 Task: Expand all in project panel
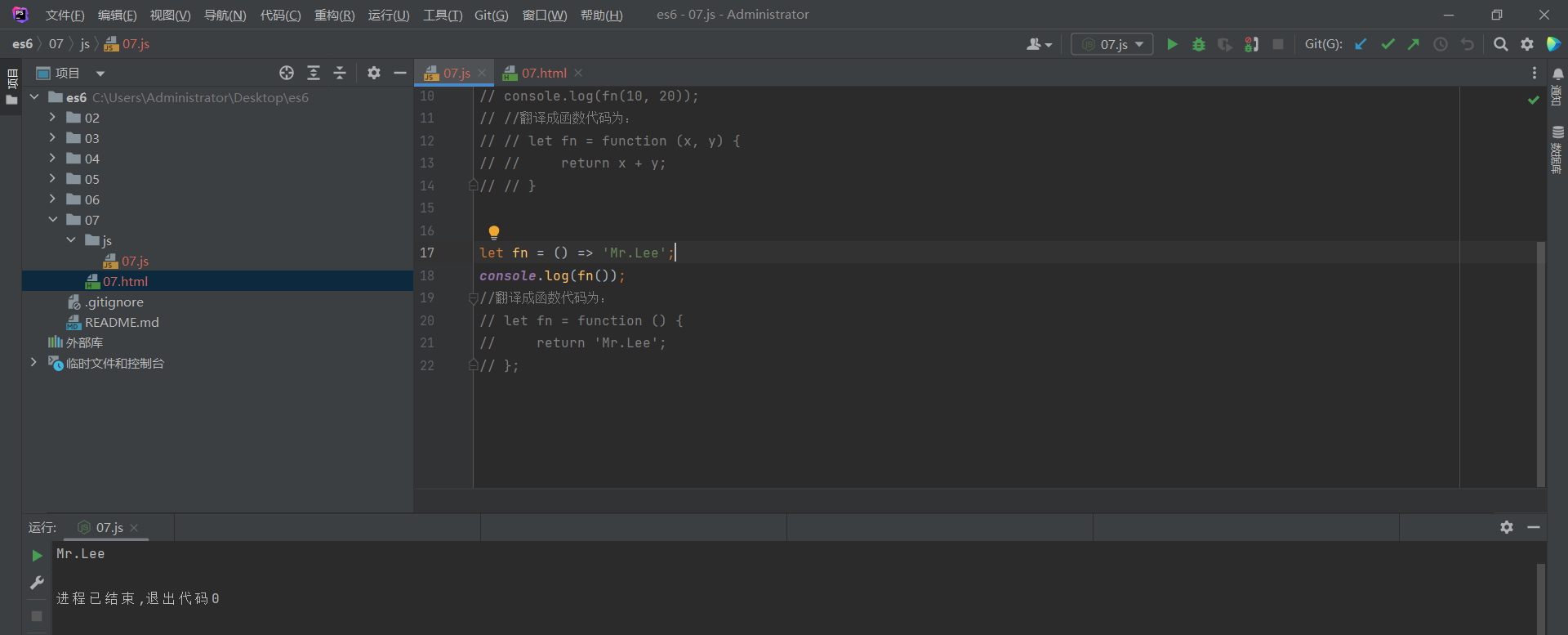click(x=314, y=73)
